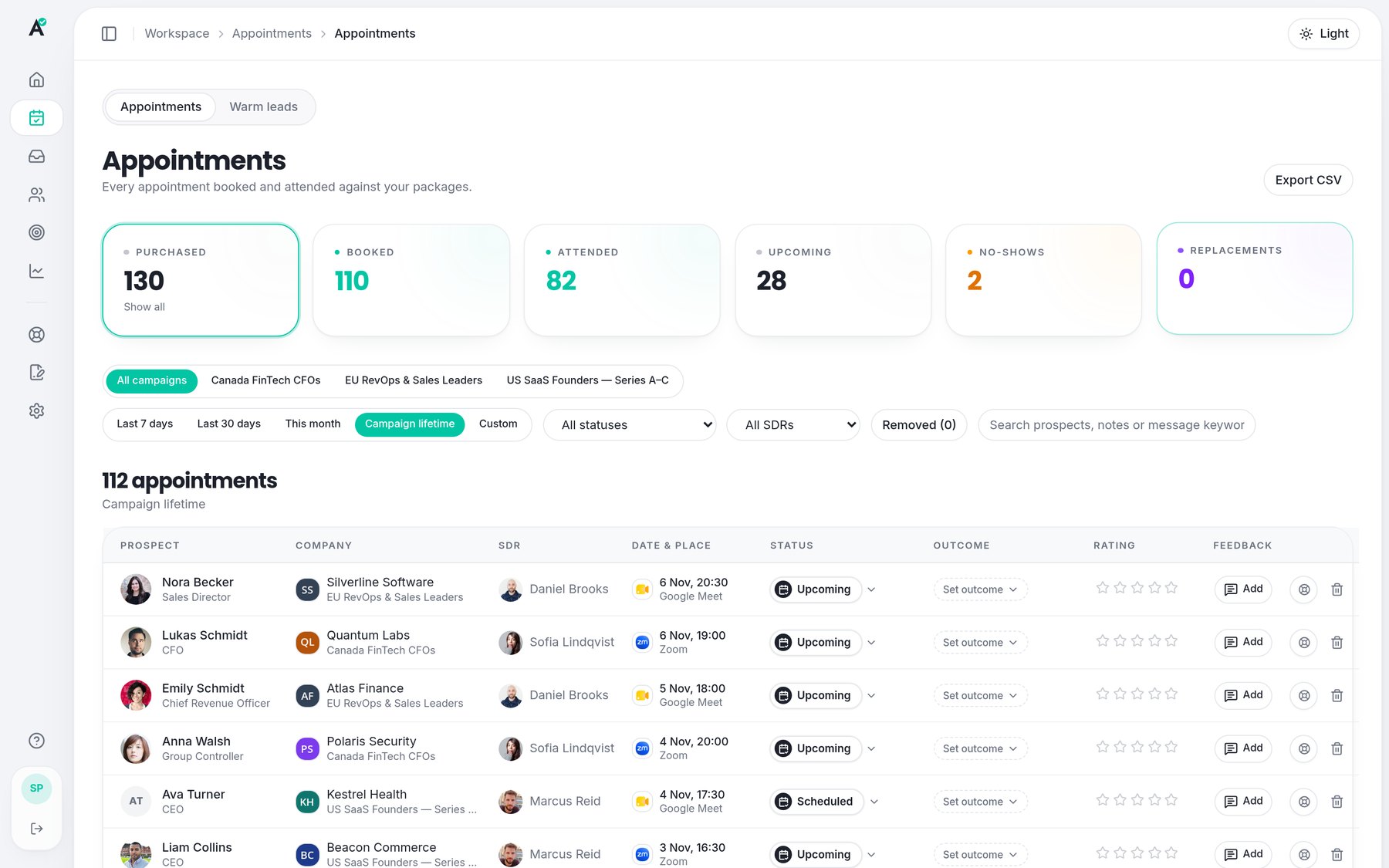The image size is (1389, 868).
Task: Select the Last 30 days range
Action: pos(228,424)
